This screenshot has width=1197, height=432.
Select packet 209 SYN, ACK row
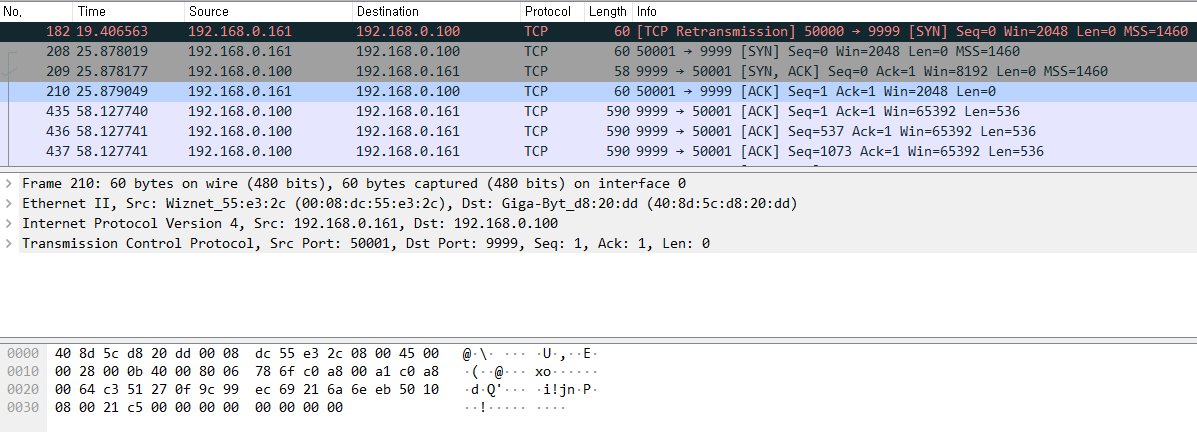[x=598, y=71]
